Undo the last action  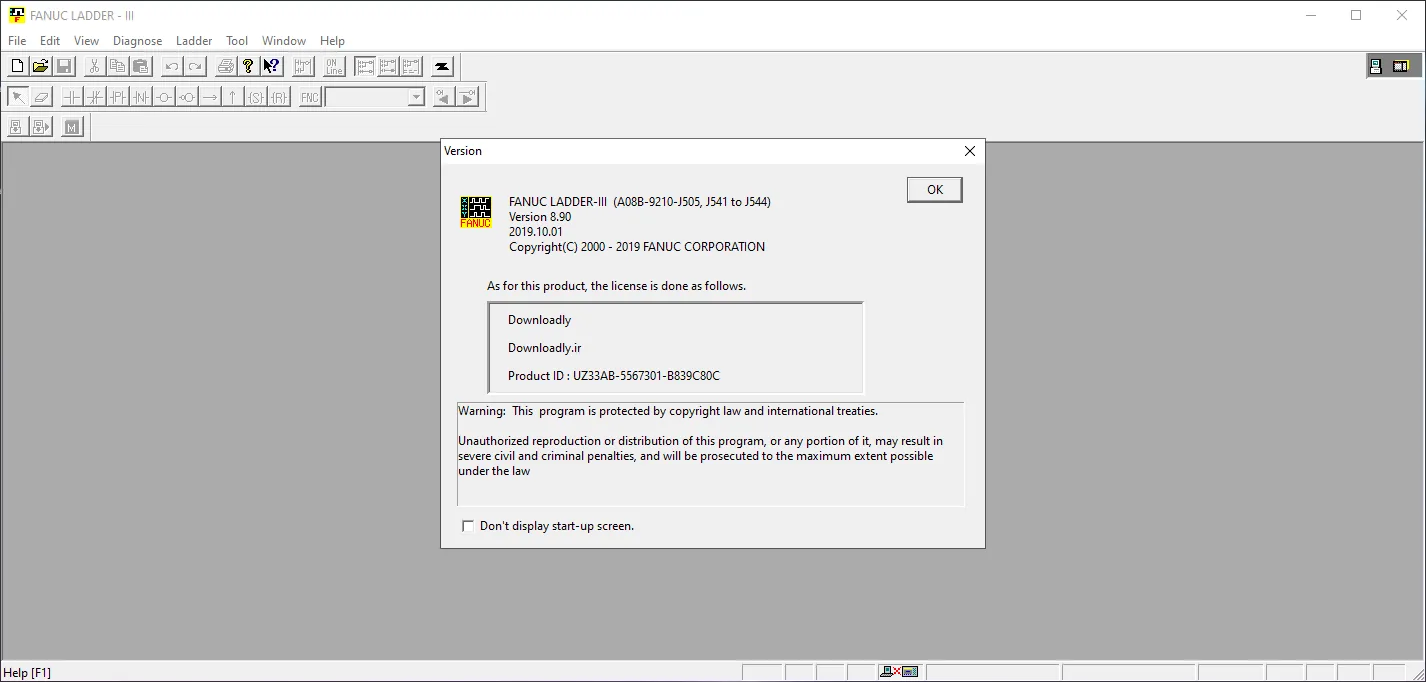coord(172,67)
